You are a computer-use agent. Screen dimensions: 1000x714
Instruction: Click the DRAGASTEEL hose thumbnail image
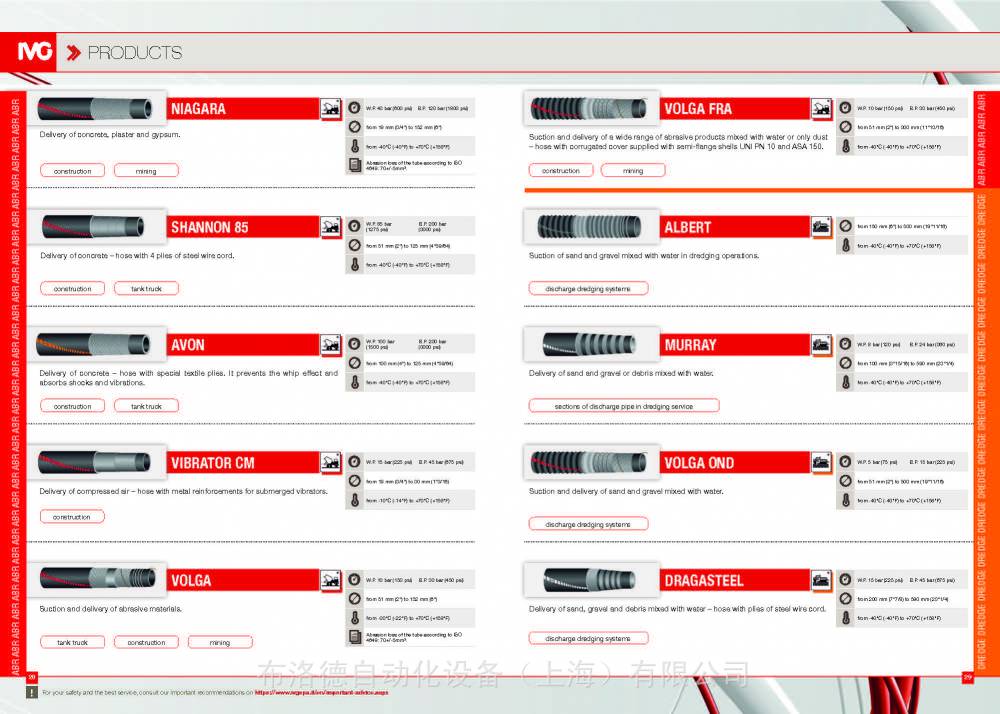[592, 579]
